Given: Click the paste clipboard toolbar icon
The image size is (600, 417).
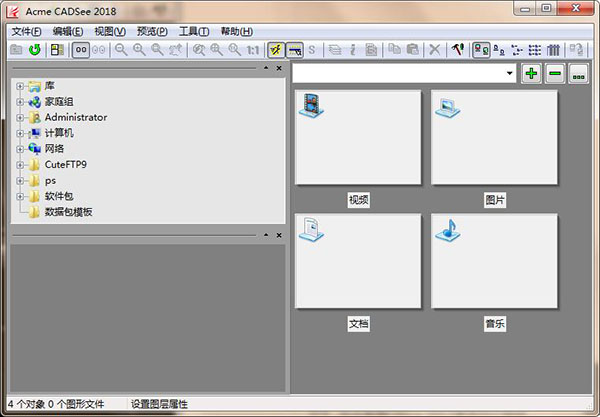Looking at the screenshot, I should (x=412, y=49).
